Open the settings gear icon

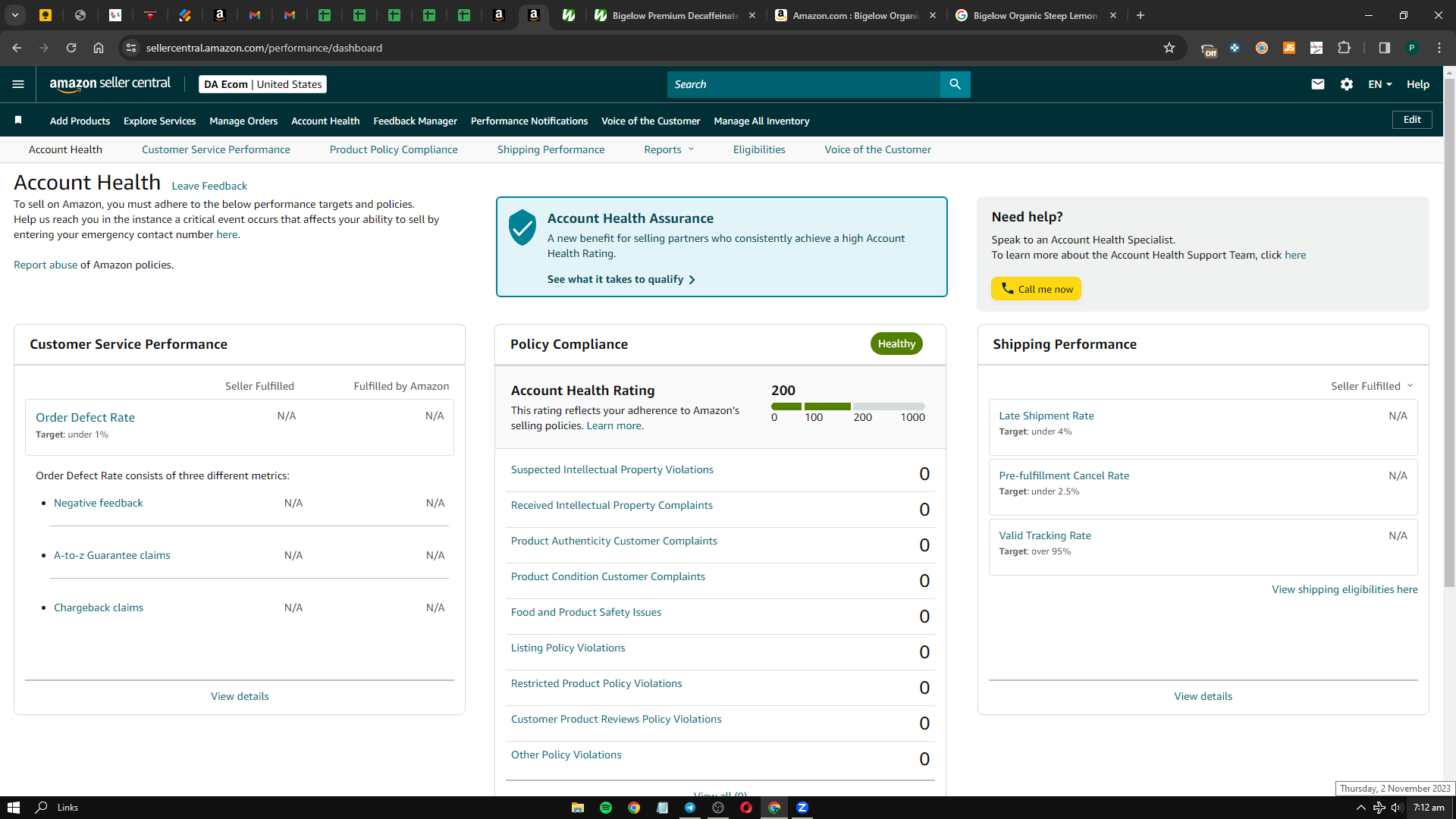click(1347, 84)
